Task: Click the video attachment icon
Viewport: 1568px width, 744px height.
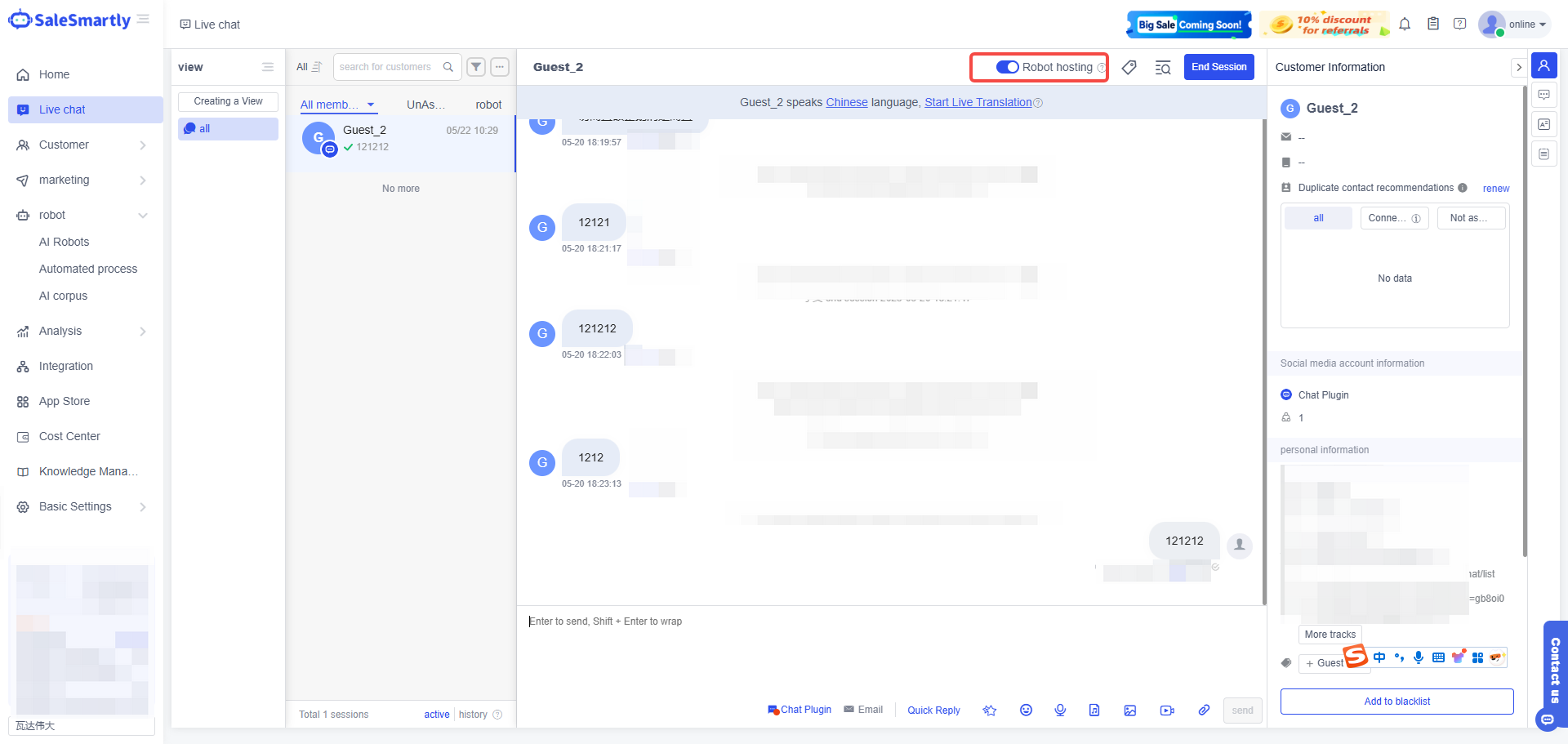Action: coord(1167,711)
